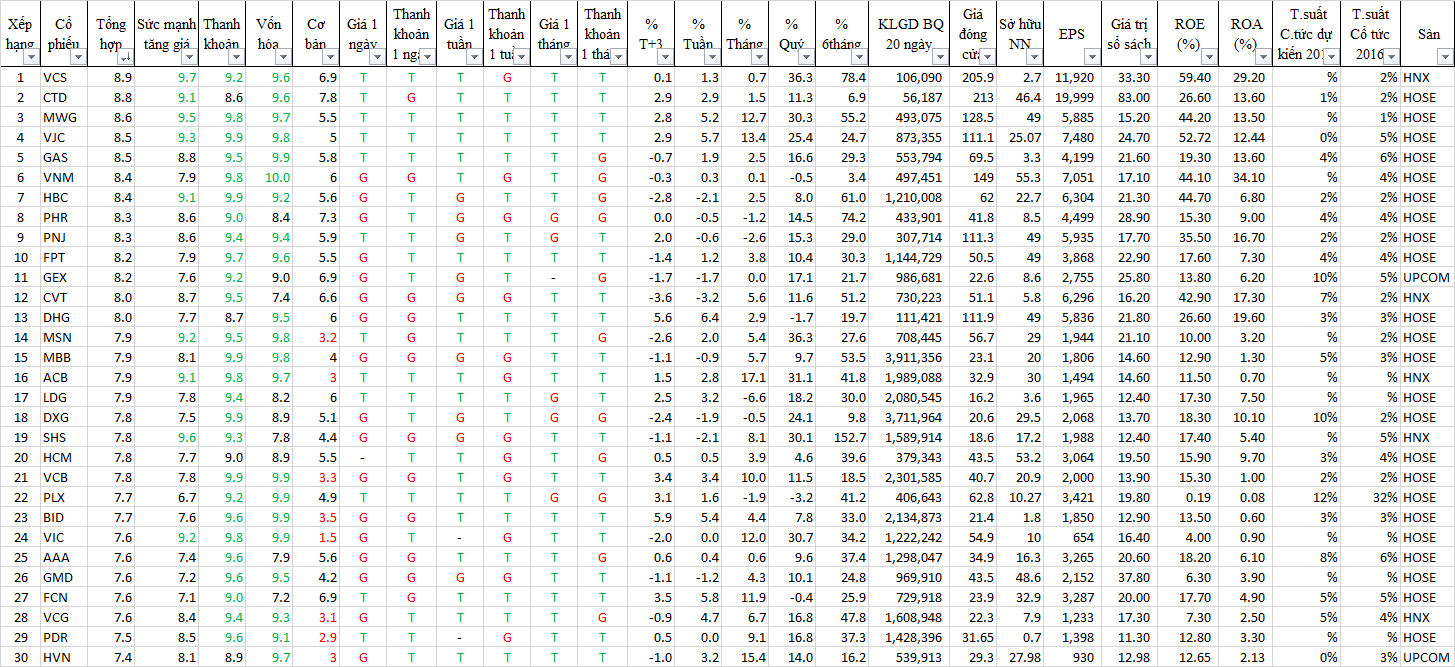Select the DHG stock ticker cell
Screen dimensions: 1455x667
(x=65, y=317)
